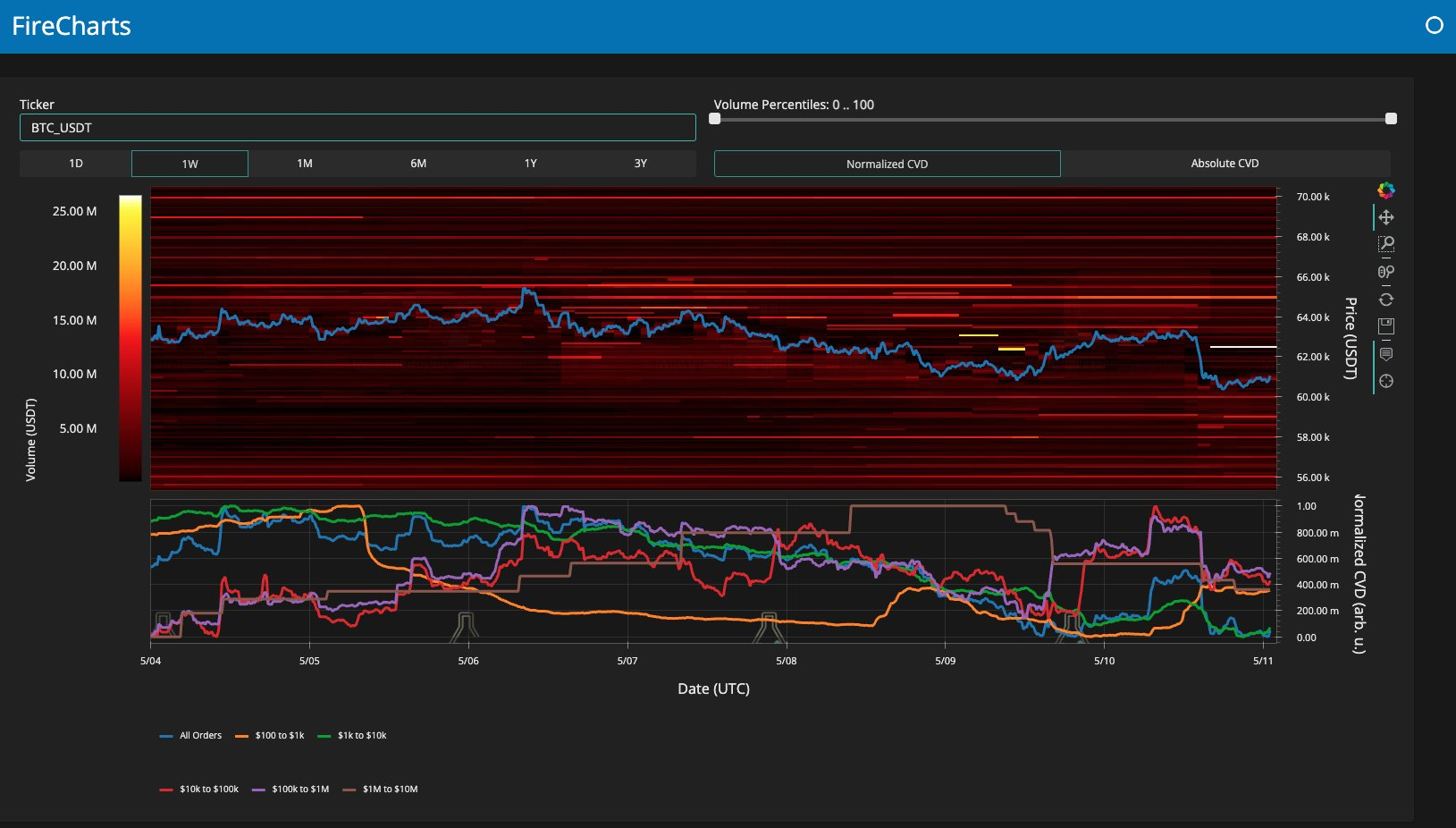This screenshot has width=1456, height=828.
Task: Toggle All Orders legend line
Action: 190,736
